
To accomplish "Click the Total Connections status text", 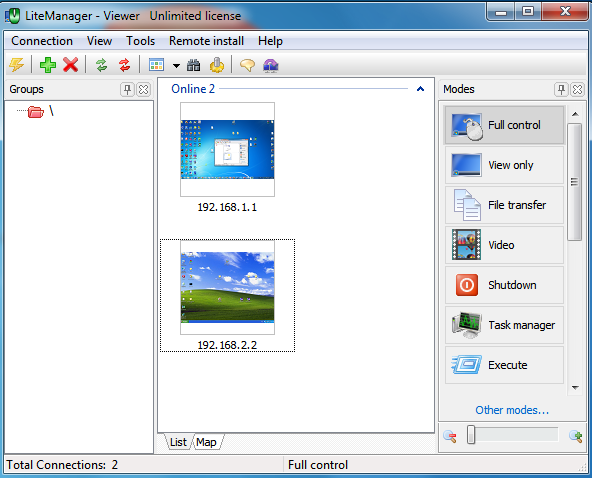I will coord(62,465).
